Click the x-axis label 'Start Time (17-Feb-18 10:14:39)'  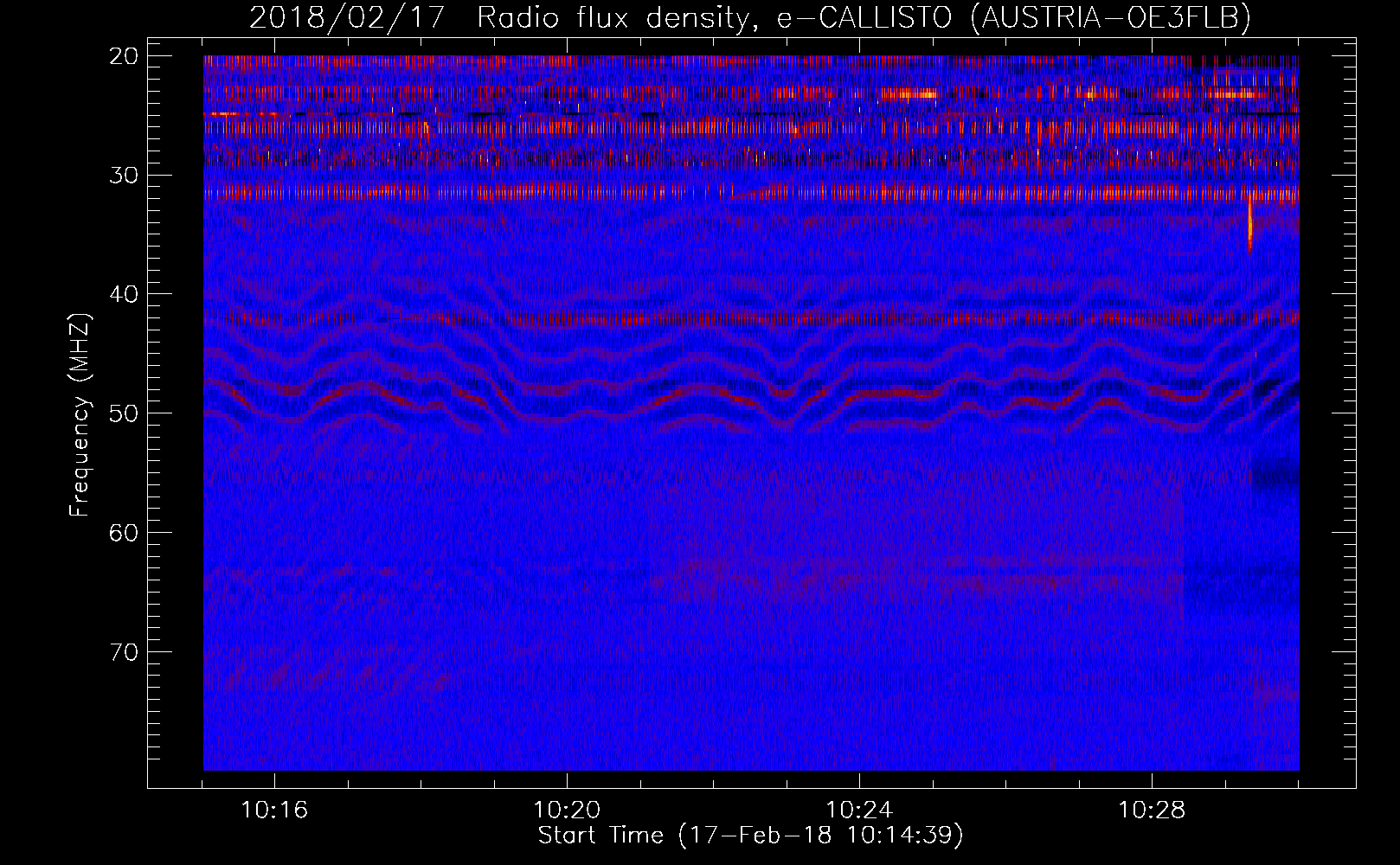tap(750, 836)
